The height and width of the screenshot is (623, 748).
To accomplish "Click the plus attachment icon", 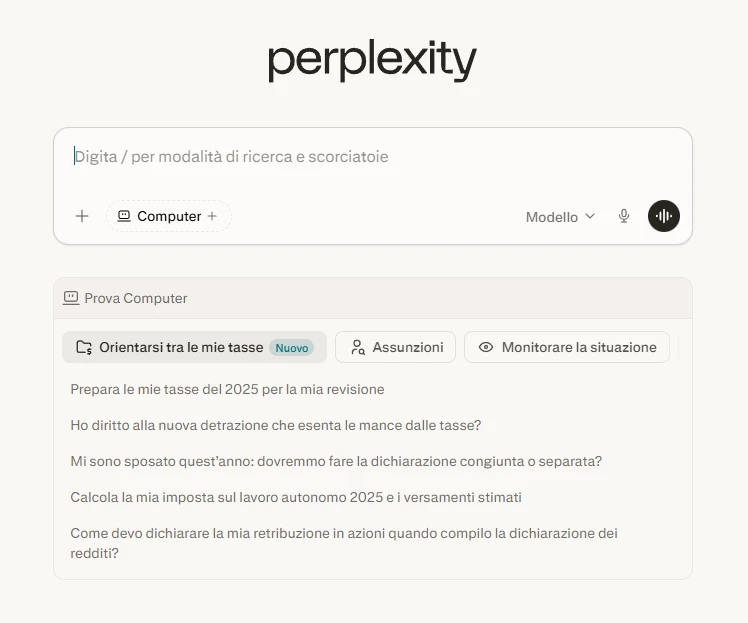I will (x=82, y=216).
